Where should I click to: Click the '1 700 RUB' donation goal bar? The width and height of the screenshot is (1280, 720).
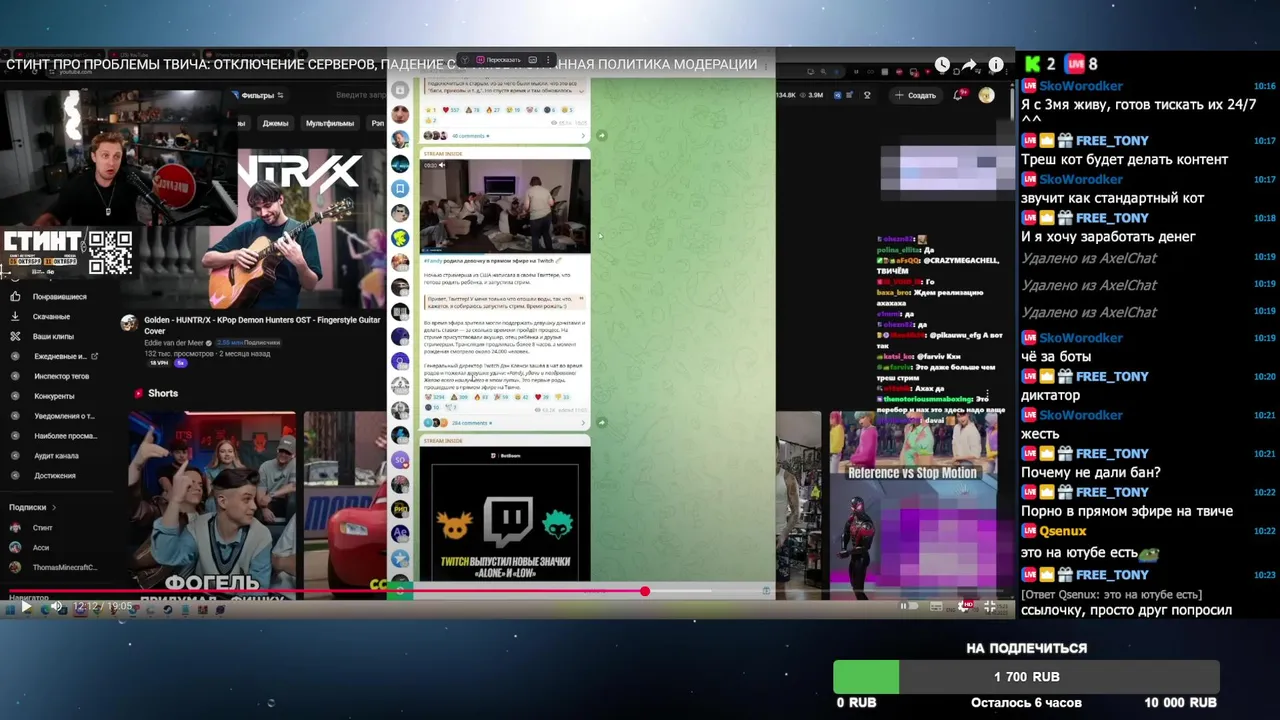click(x=1026, y=677)
